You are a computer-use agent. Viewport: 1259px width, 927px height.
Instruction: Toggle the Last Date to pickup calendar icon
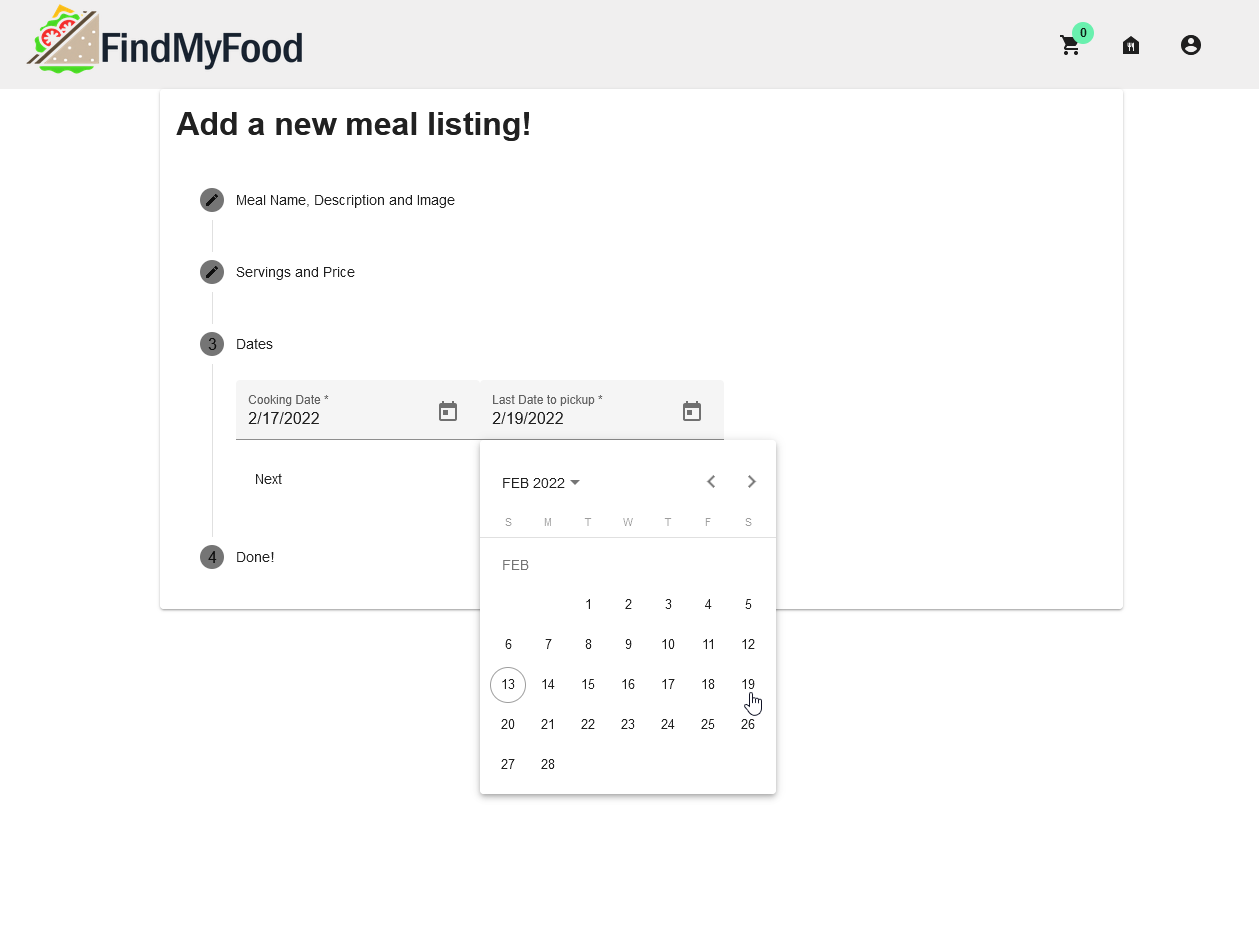click(x=692, y=411)
